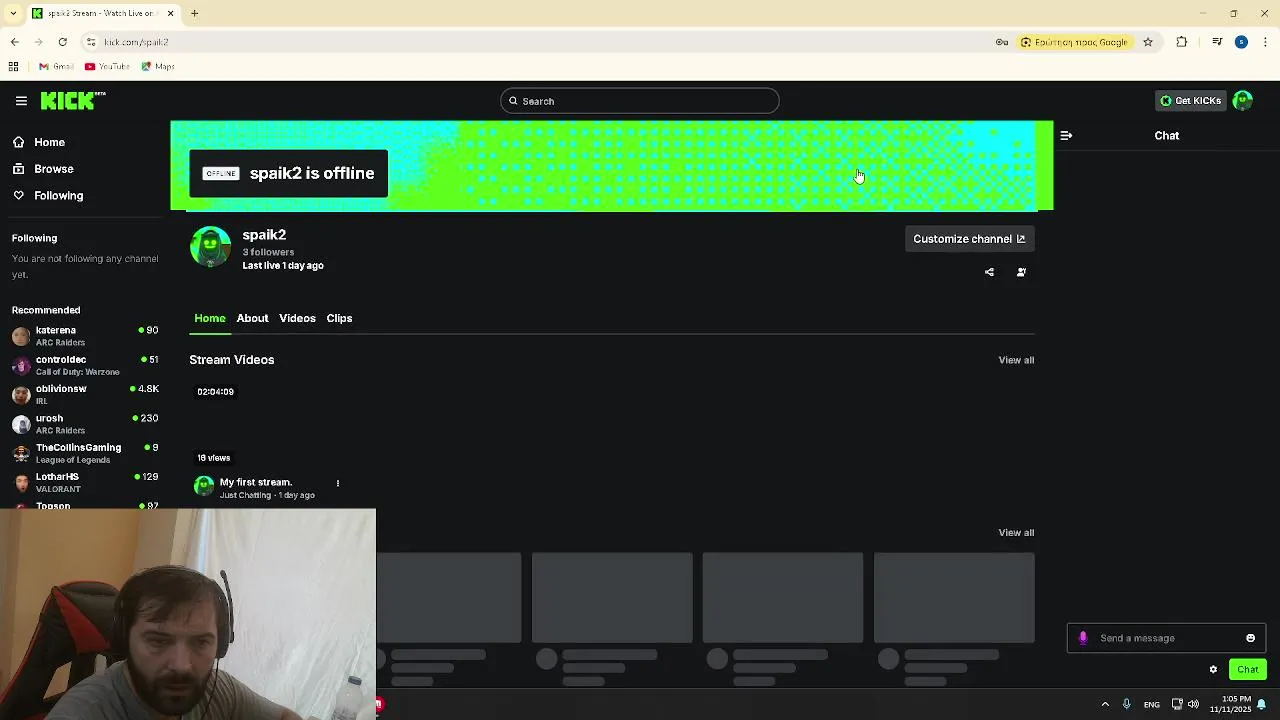Screen dimensions: 1280x720
Task: Open the Home sidebar item
Action: tap(49, 142)
